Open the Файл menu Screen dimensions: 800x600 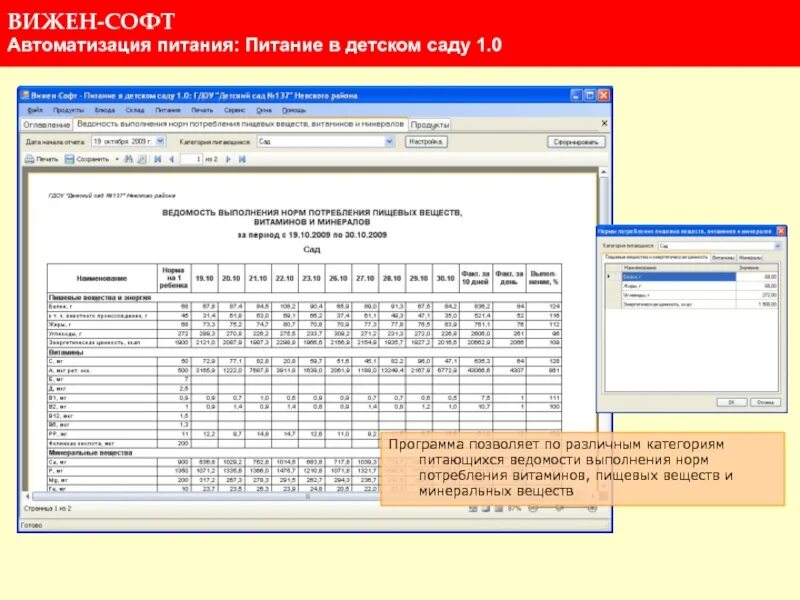(35, 110)
